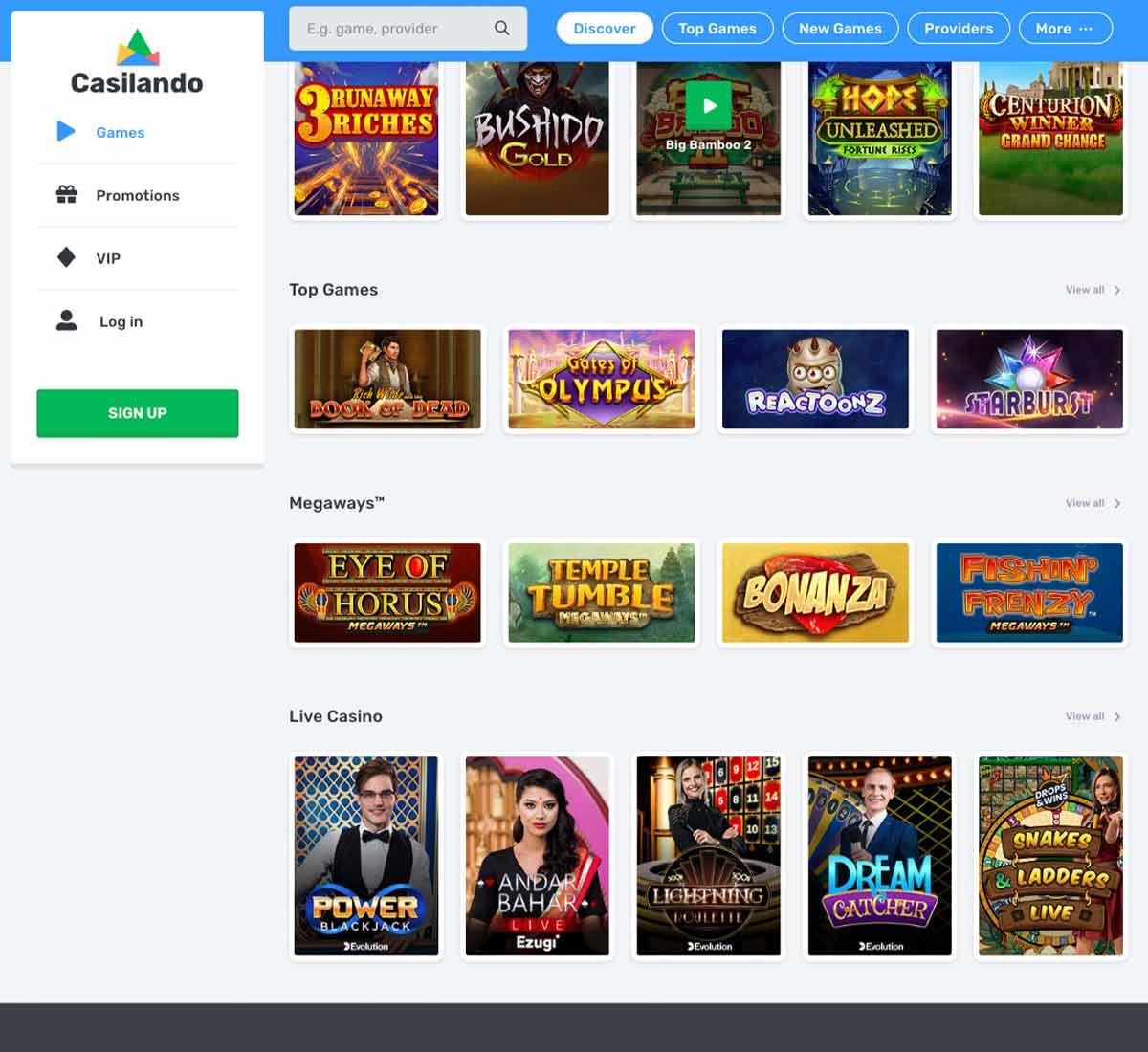
Task: Click the Log in person icon
Action: [x=65, y=320]
